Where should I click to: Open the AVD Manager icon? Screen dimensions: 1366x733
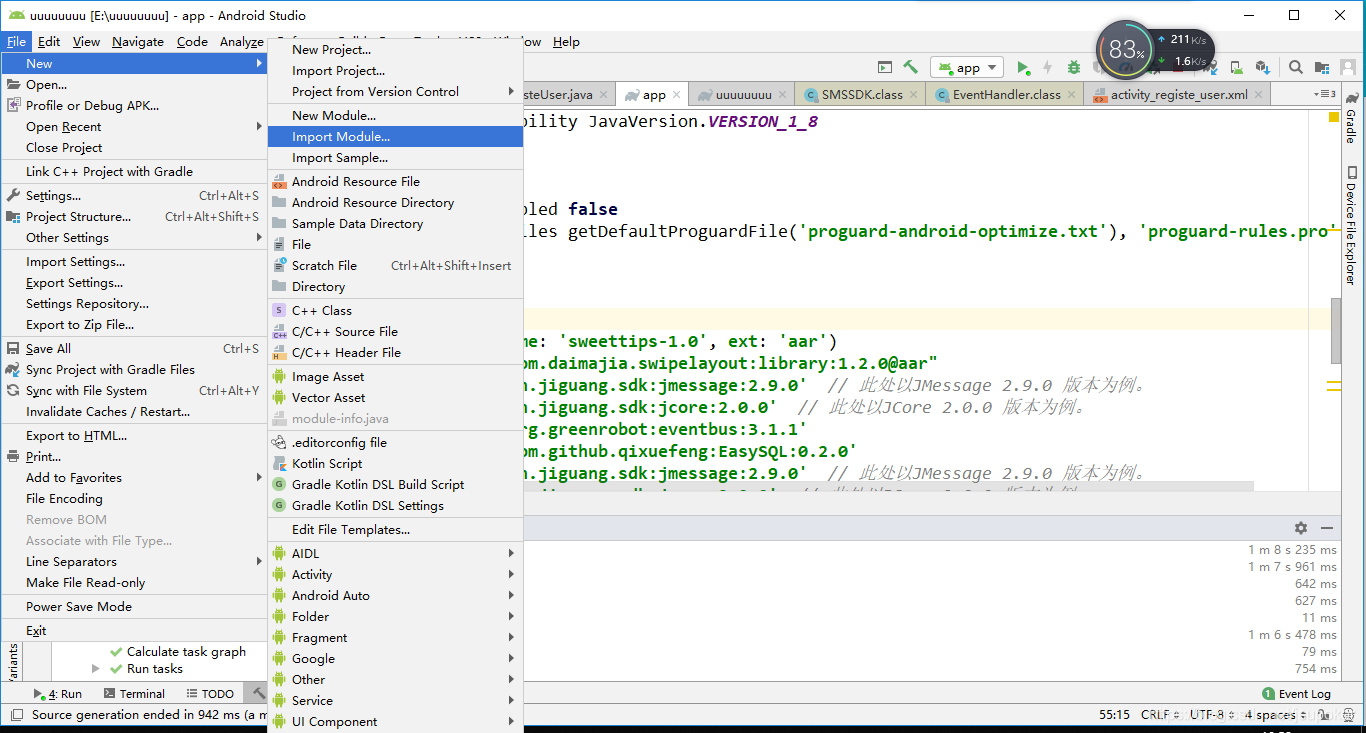coord(1237,67)
